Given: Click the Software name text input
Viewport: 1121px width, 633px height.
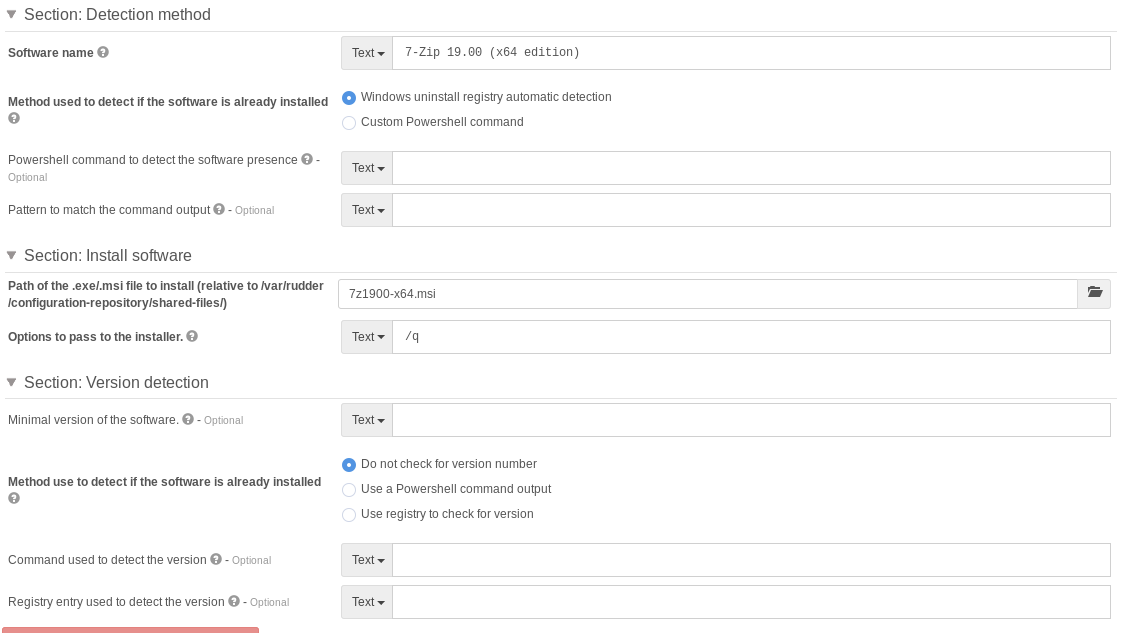Looking at the screenshot, I should coord(750,53).
